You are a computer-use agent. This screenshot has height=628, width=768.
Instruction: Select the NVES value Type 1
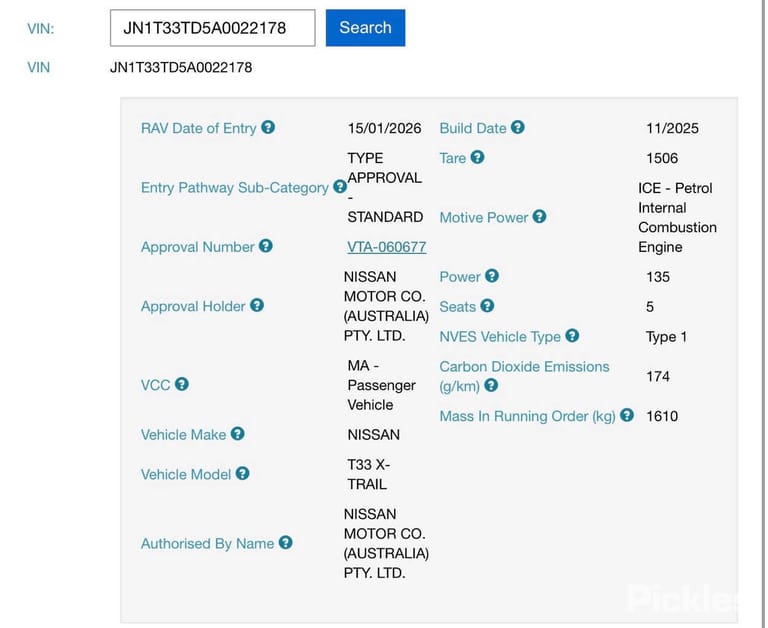(666, 337)
